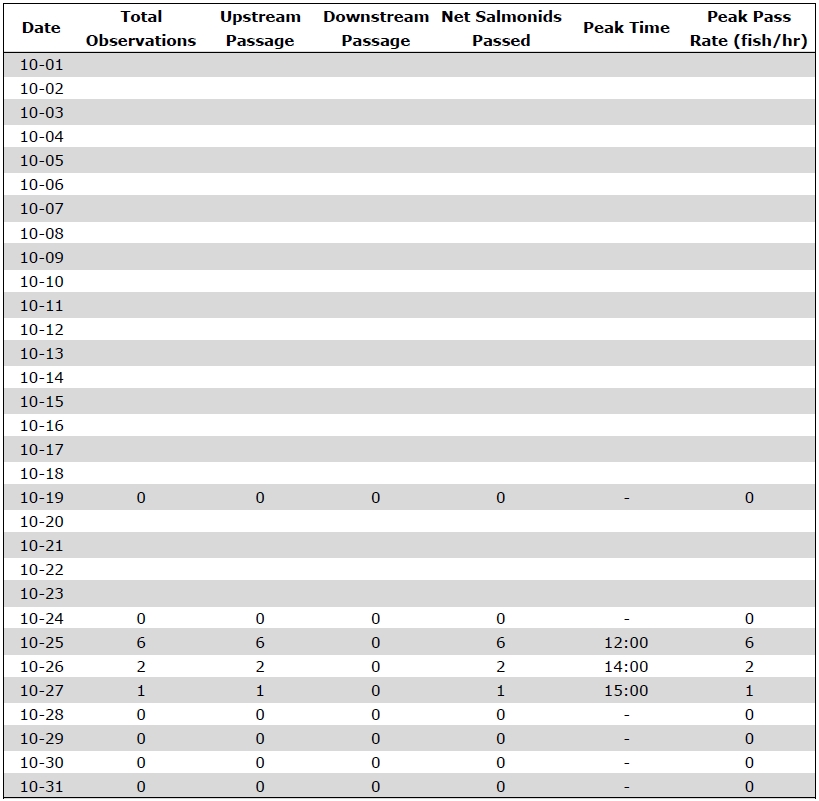Select the 10-26 date cell
The width and height of the screenshot is (819, 801).
[42, 667]
